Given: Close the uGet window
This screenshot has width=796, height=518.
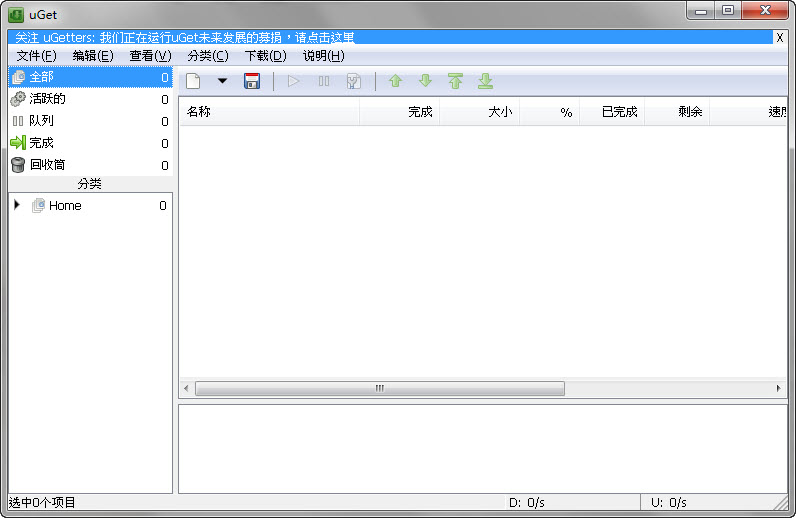Looking at the screenshot, I should pos(765,11).
